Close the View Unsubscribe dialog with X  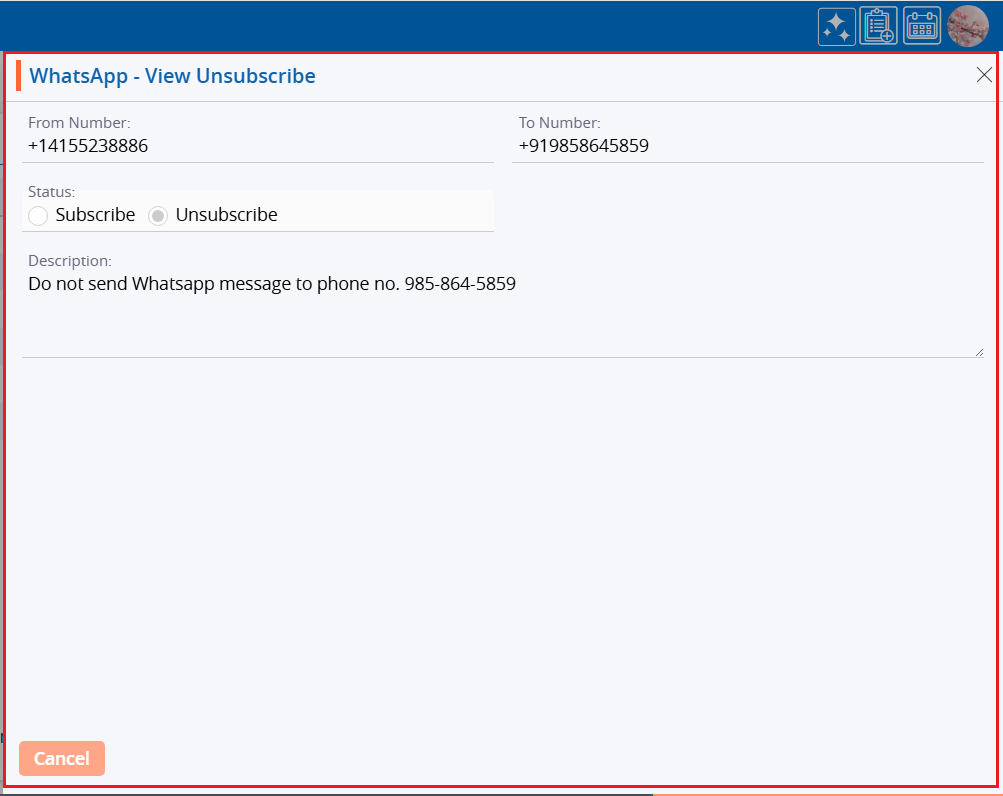click(x=984, y=75)
